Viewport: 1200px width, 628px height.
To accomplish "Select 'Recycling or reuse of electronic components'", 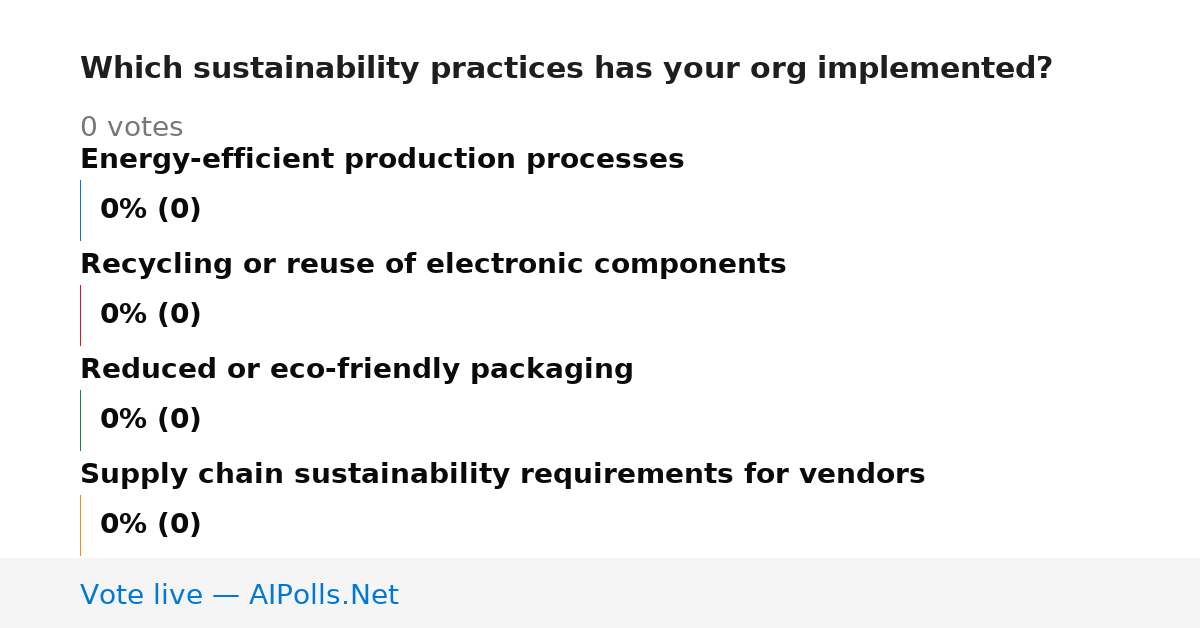I will [433, 265].
